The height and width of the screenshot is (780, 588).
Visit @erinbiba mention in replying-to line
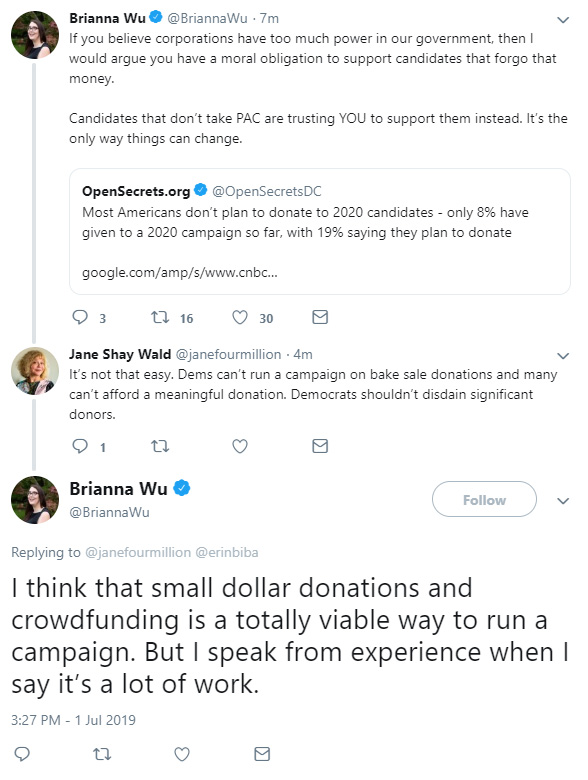[227, 552]
